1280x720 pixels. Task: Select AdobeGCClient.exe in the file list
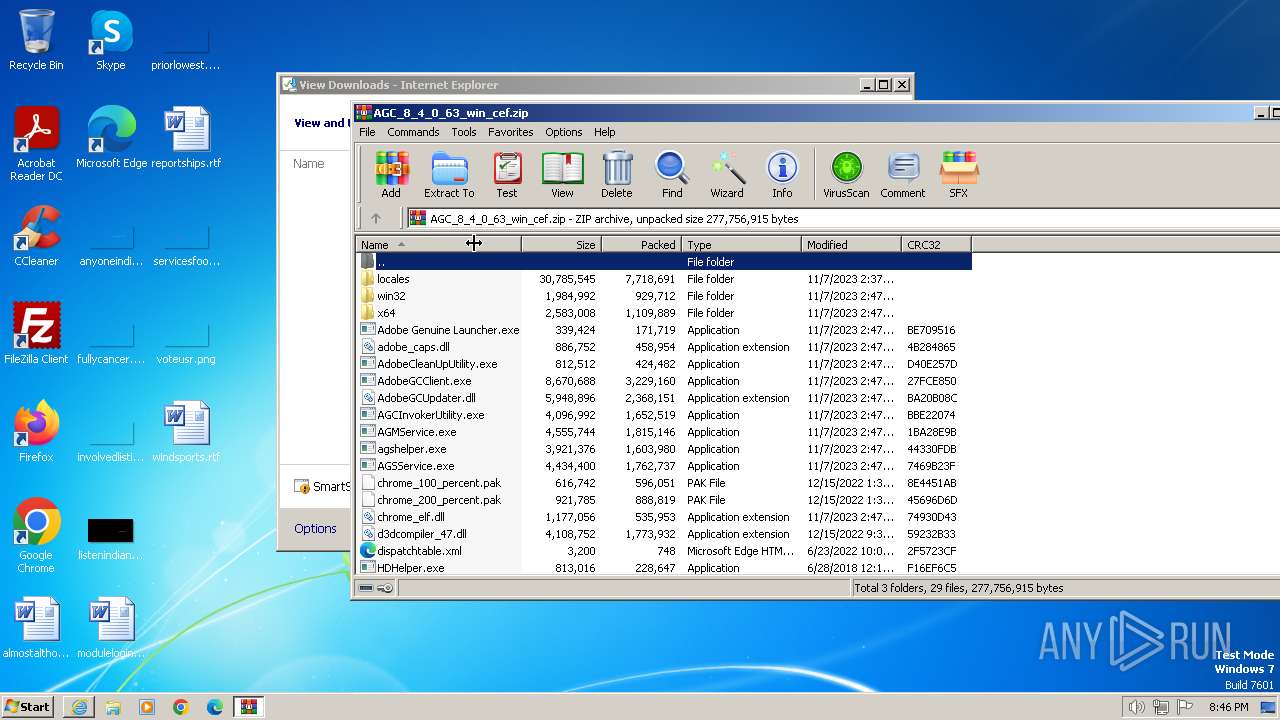(x=424, y=381)
